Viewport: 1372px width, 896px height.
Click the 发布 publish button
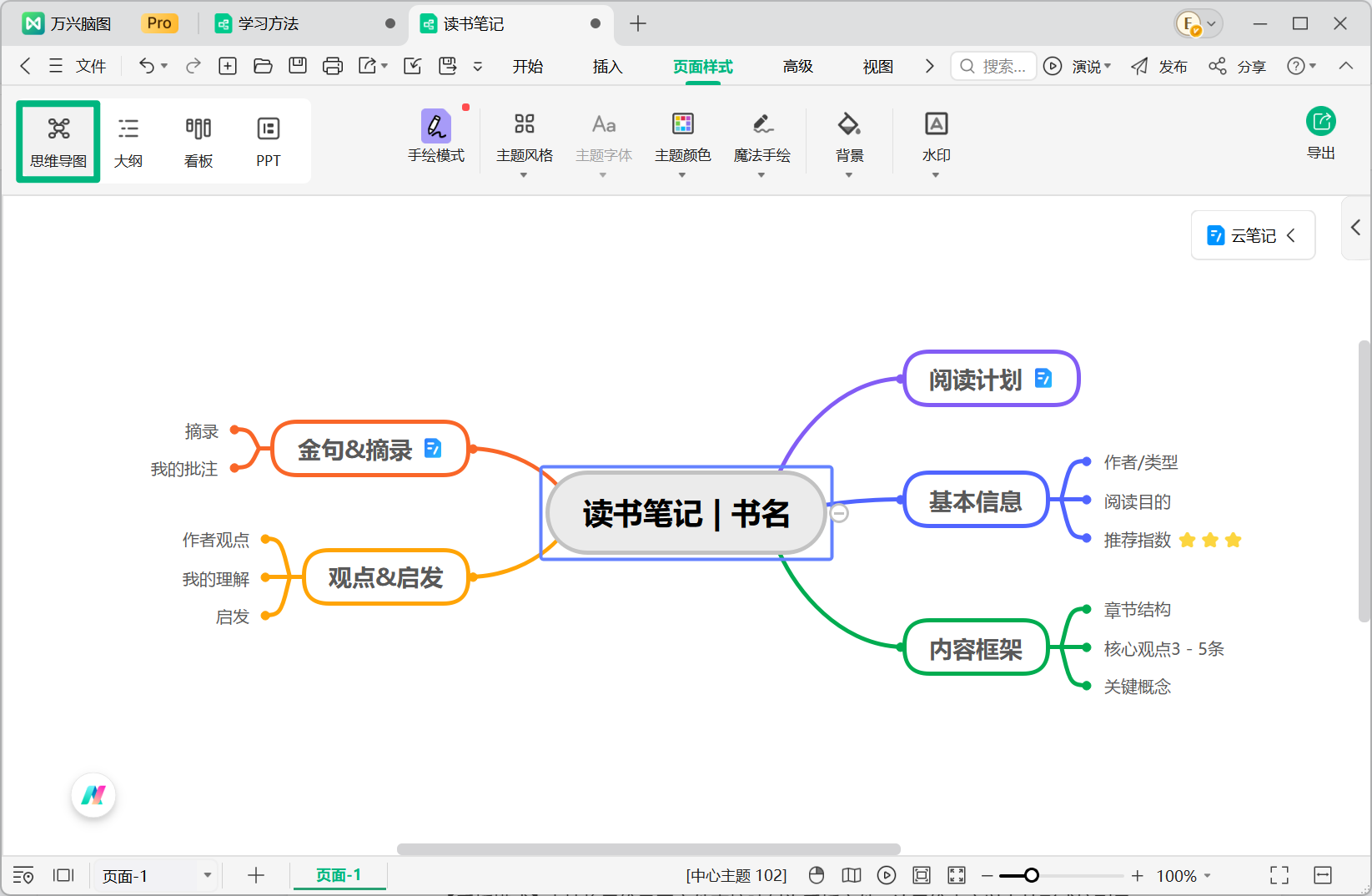pyautogui.click(x=1159, y=66)
